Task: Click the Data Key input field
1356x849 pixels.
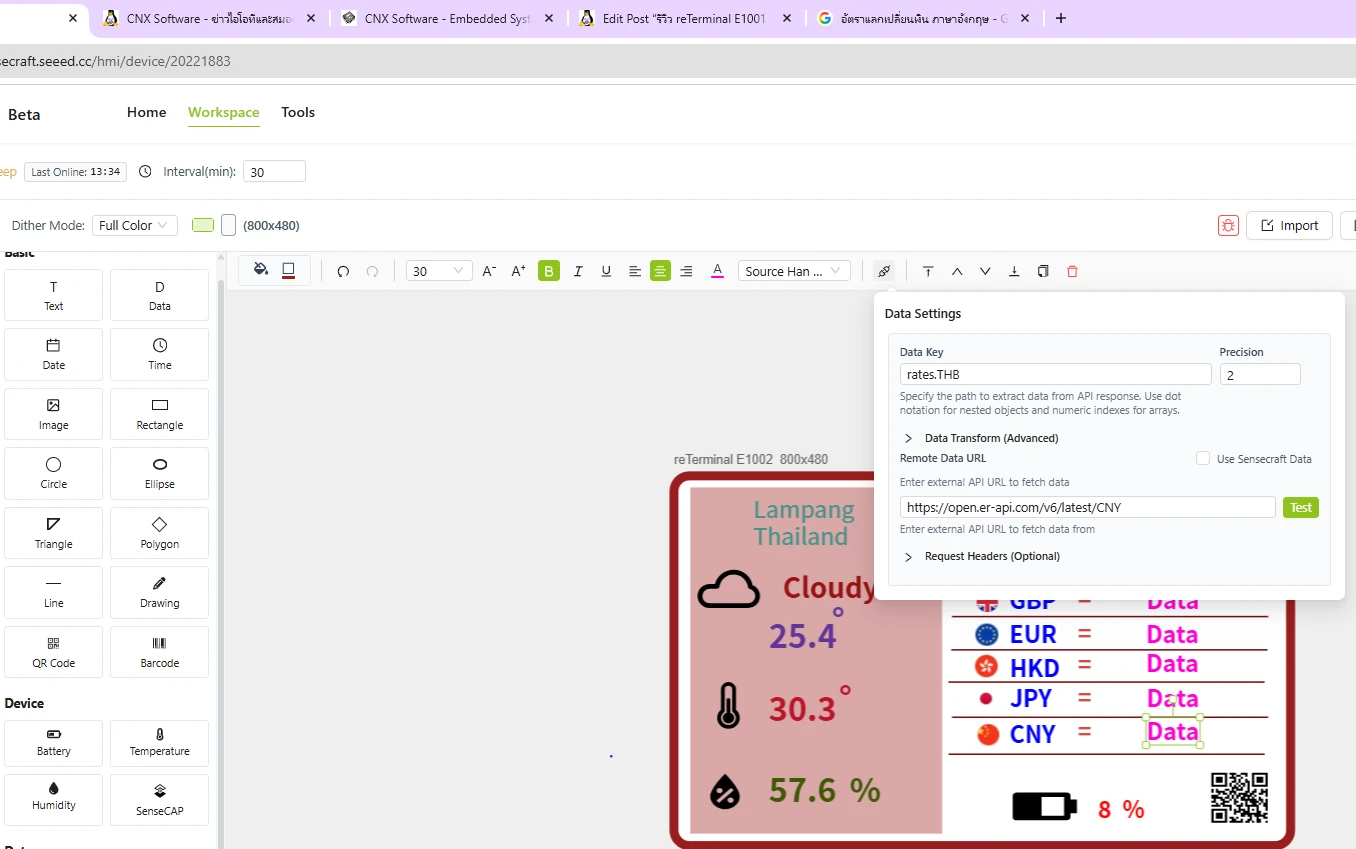Action: (x=1055, y=375)
